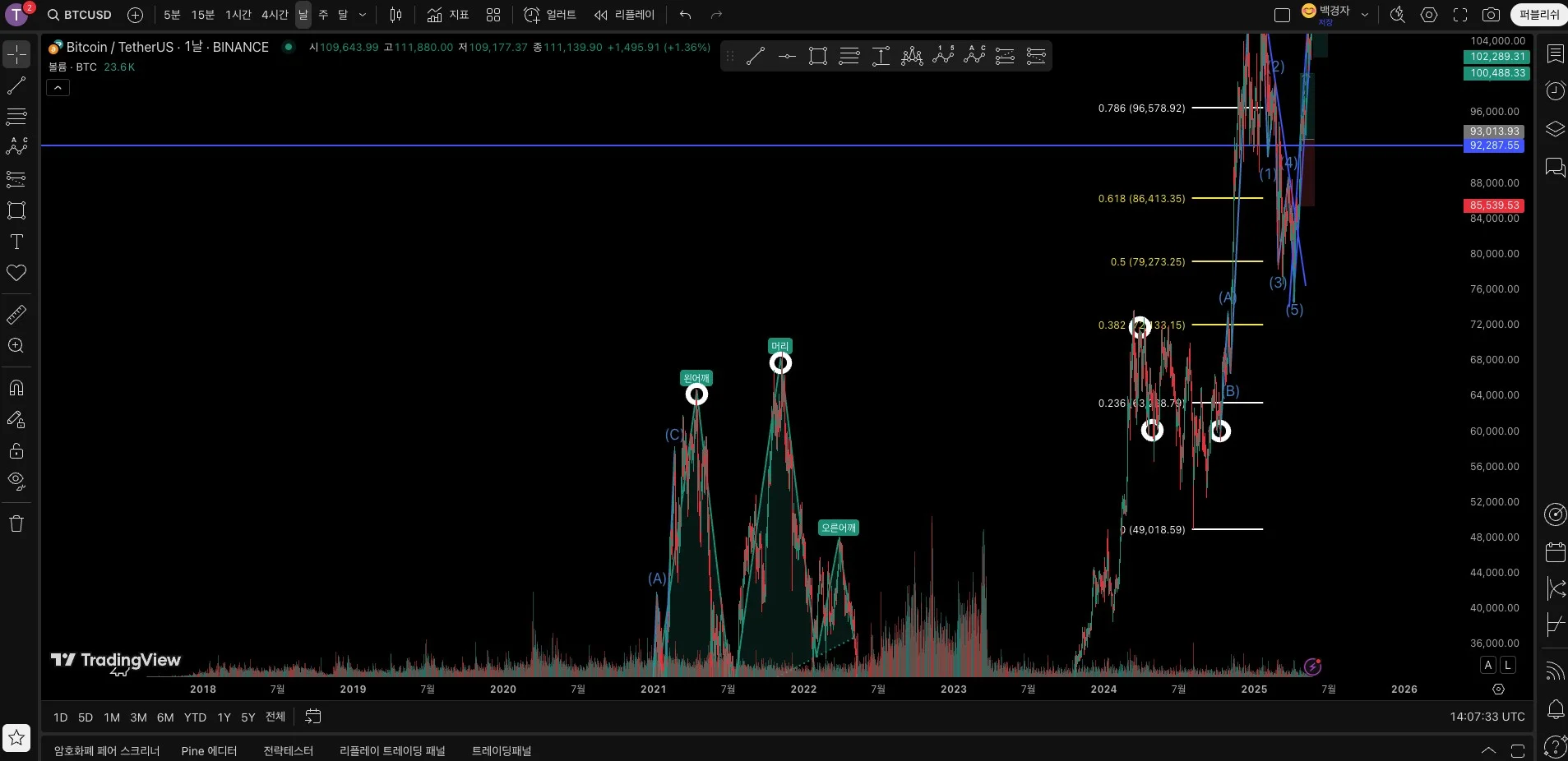Switch to the Pine 에디터 tab

coord(209,751)
